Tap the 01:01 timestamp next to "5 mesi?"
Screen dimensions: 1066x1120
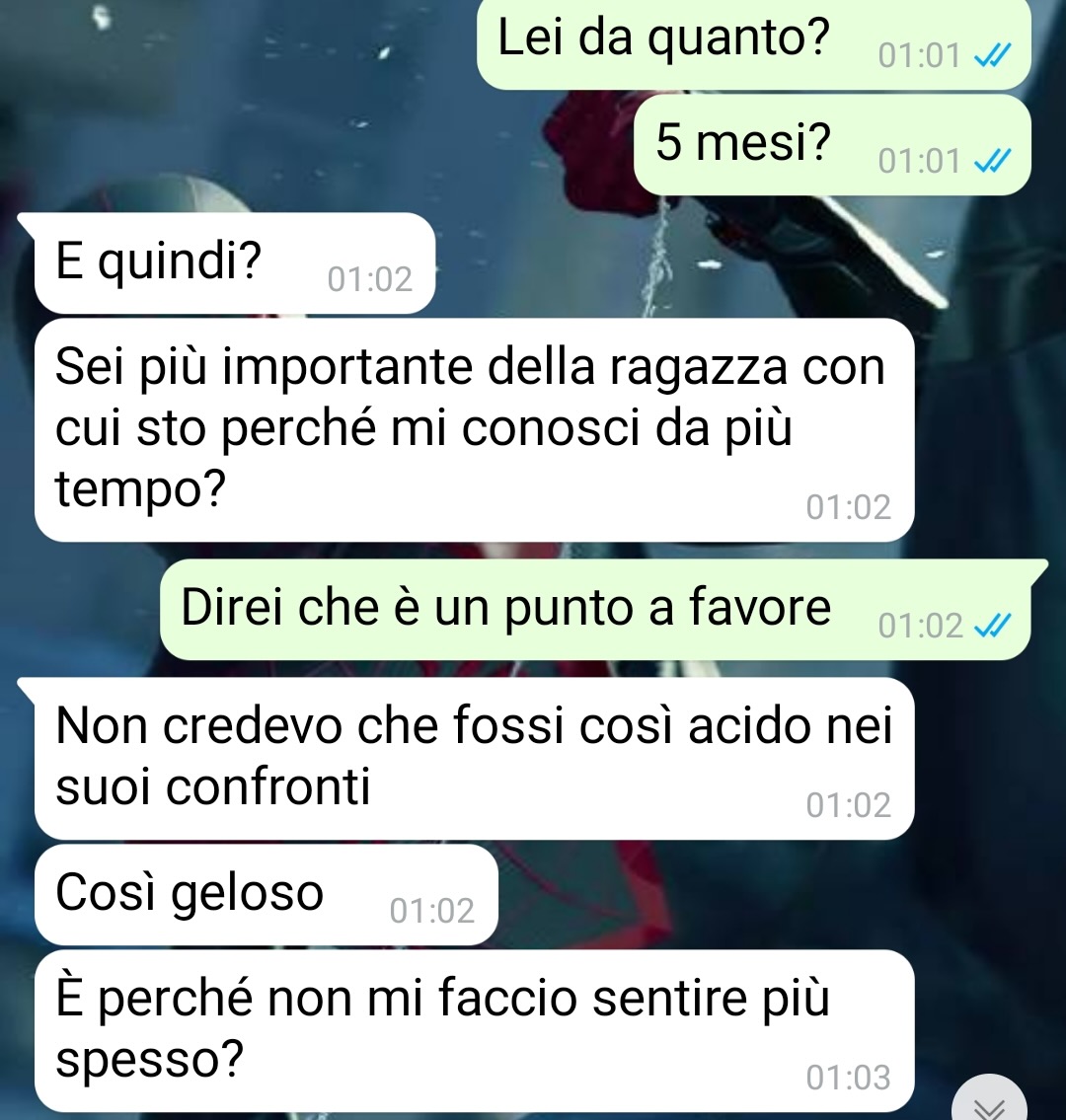[x=920, y=162]
